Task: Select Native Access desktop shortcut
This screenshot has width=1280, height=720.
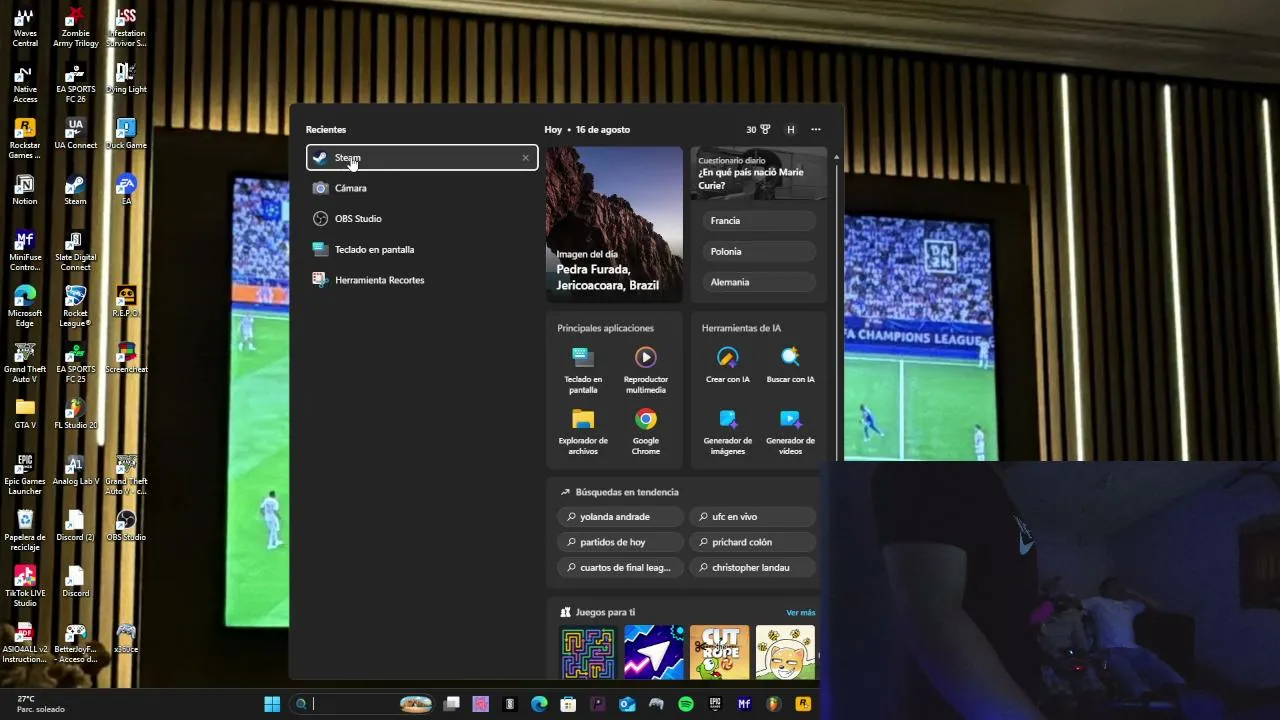Action: click(x=25, y=83)
